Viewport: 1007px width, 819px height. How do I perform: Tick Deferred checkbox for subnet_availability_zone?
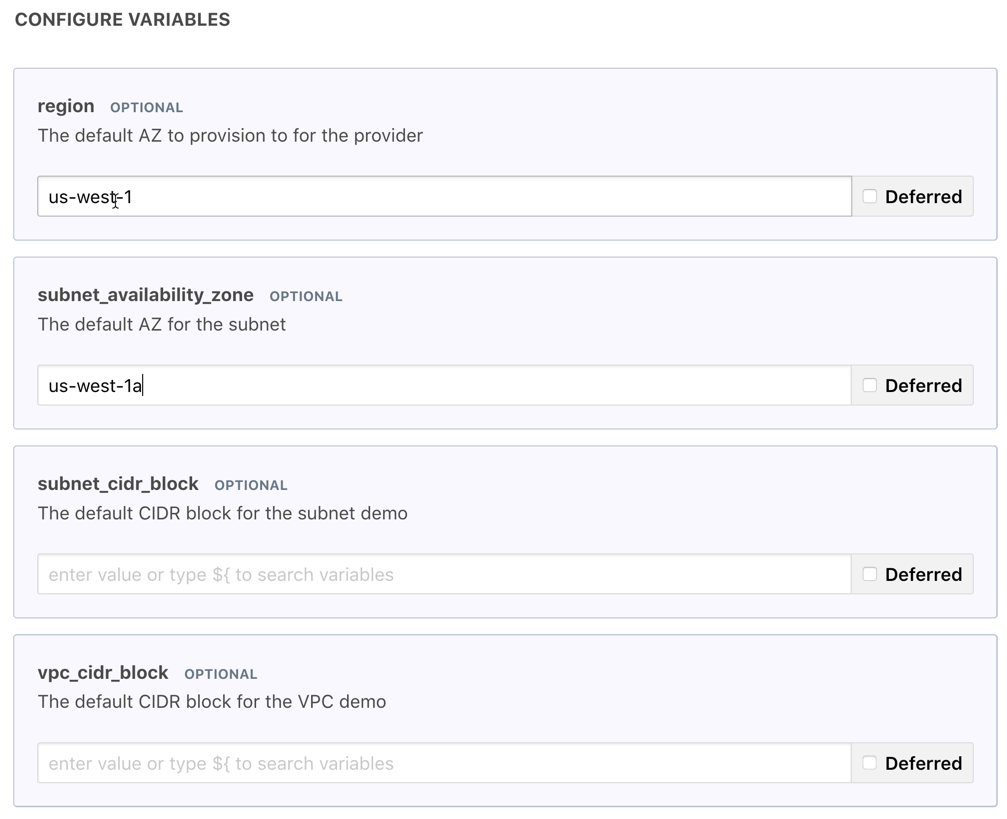tap(870, 386)
